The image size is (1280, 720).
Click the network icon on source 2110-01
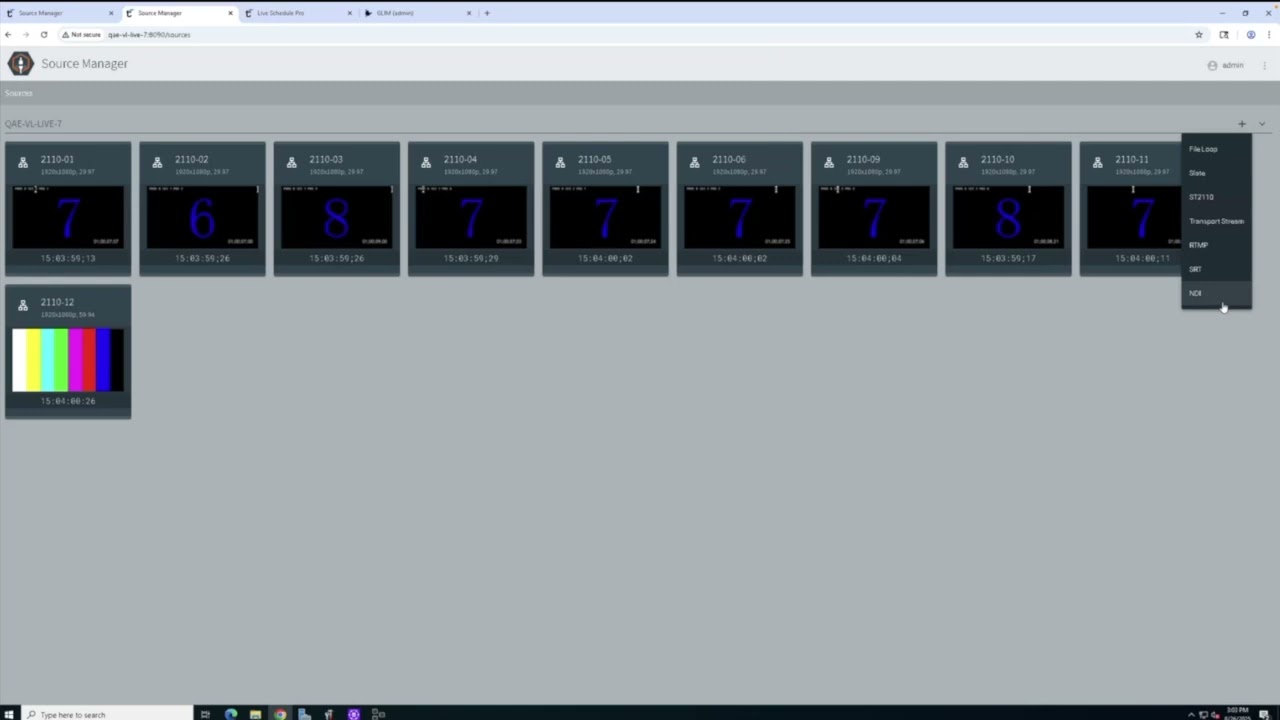click(x=23, y=163)
